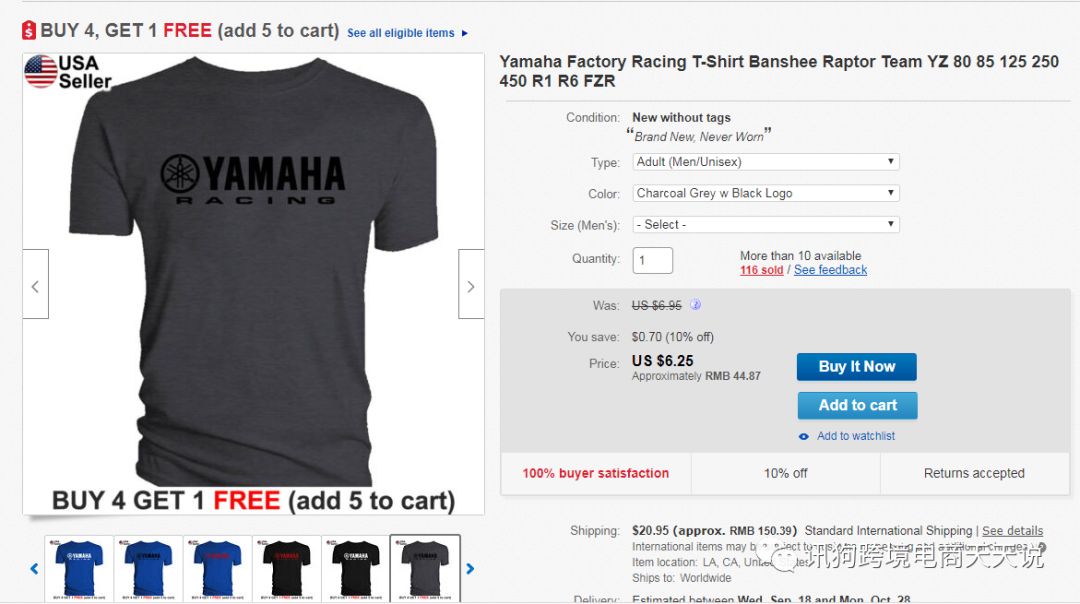Click the arrow after See all eligible items
Image resolution: width=1080 pixels, height=604 pixels.
465,33
